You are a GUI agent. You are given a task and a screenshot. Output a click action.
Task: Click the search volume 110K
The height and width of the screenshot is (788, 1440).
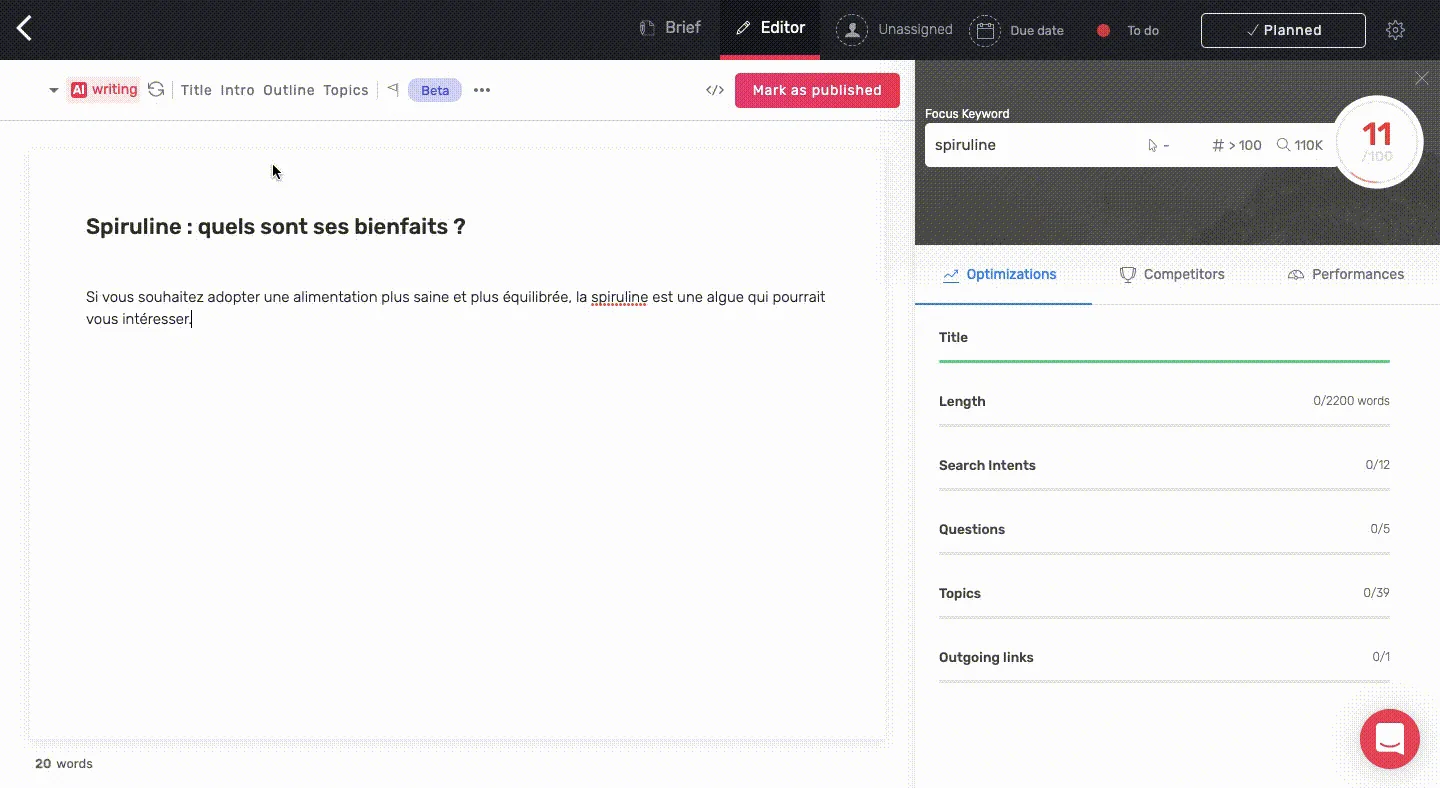1300,145
